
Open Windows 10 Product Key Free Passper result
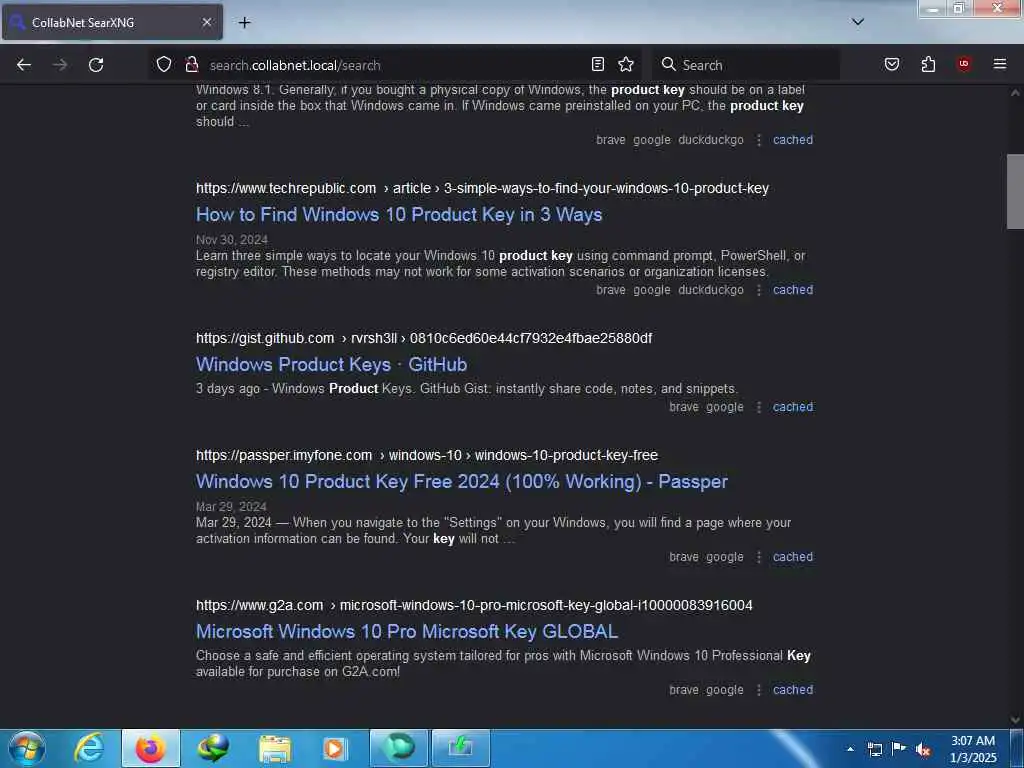pos(462,482)
